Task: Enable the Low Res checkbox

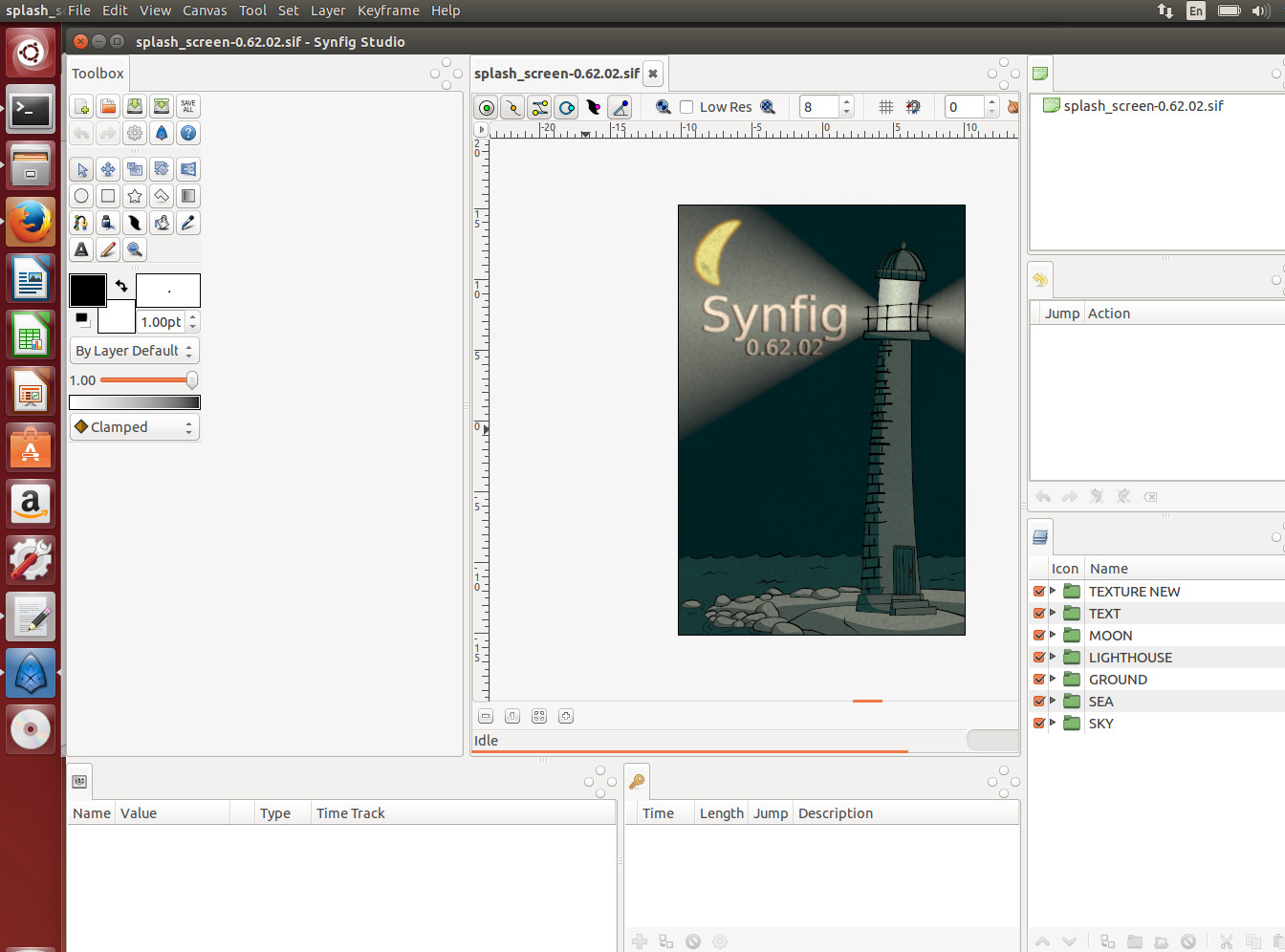Action: (686, 107)
